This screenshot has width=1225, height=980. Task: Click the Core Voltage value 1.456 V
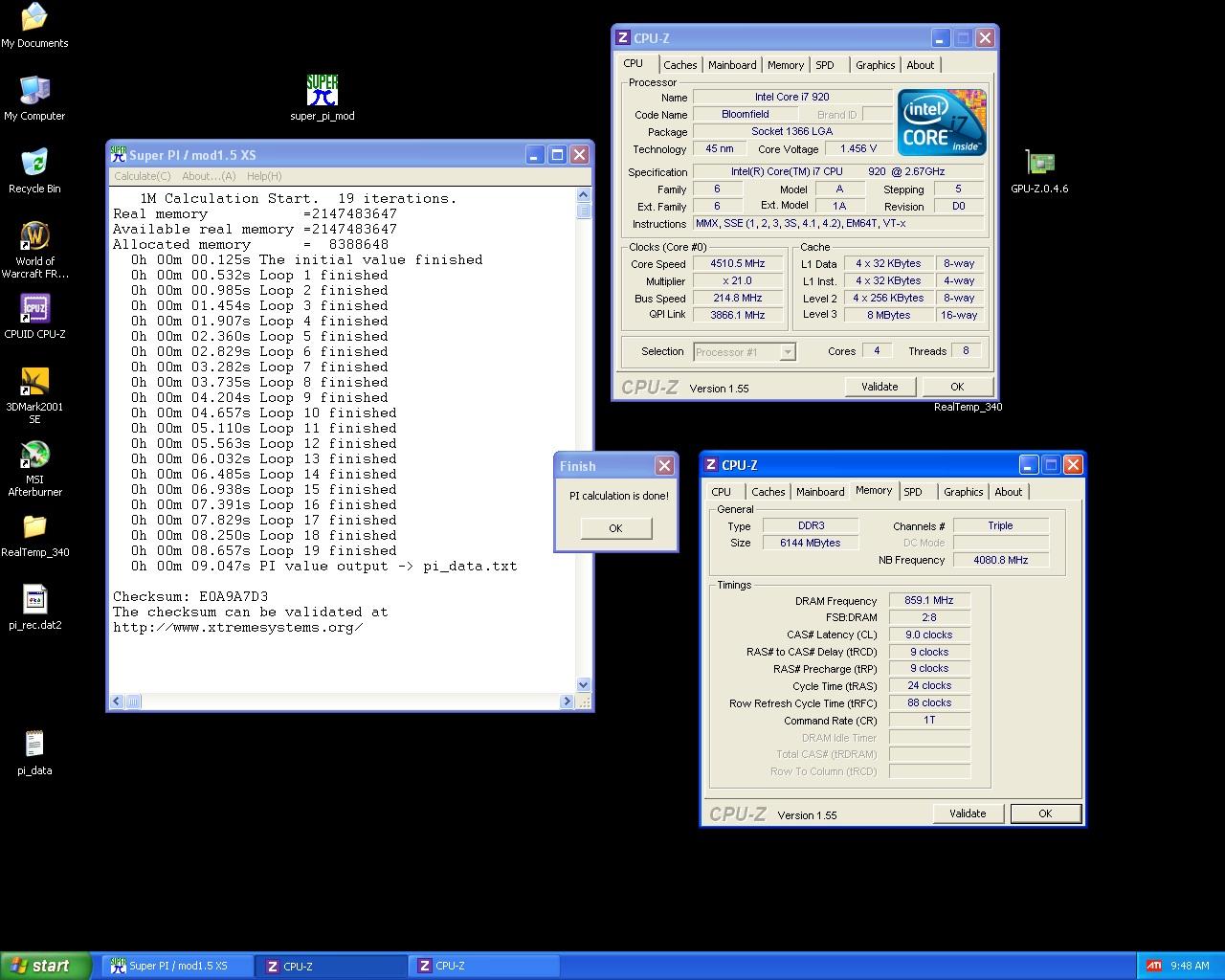[858, 149]
